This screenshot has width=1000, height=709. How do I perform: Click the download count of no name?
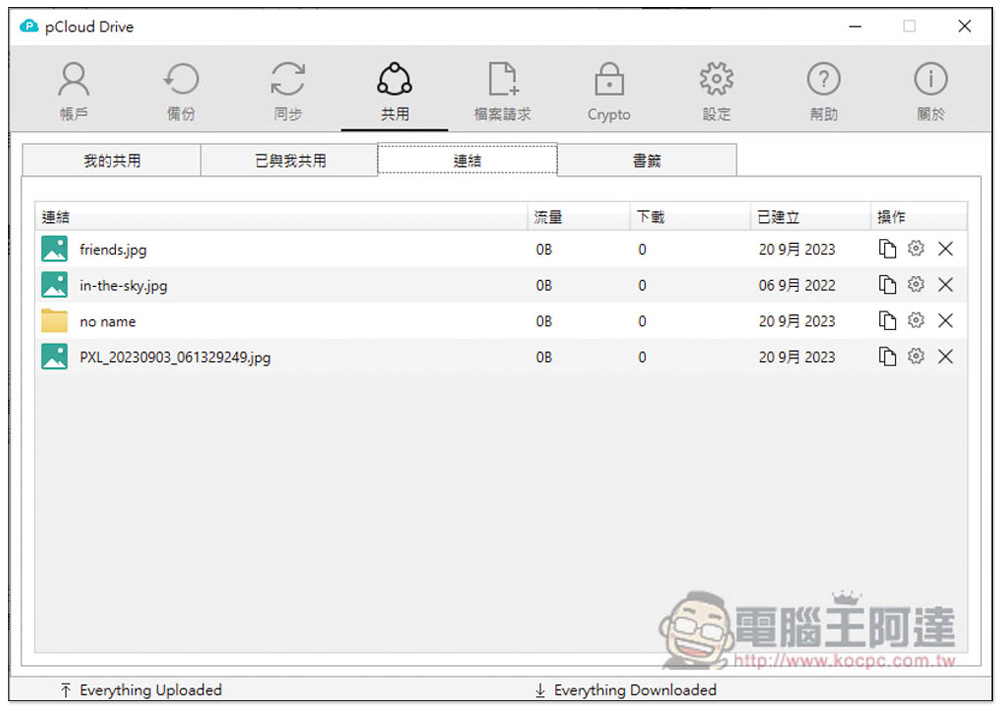click(x=642, y=321)
